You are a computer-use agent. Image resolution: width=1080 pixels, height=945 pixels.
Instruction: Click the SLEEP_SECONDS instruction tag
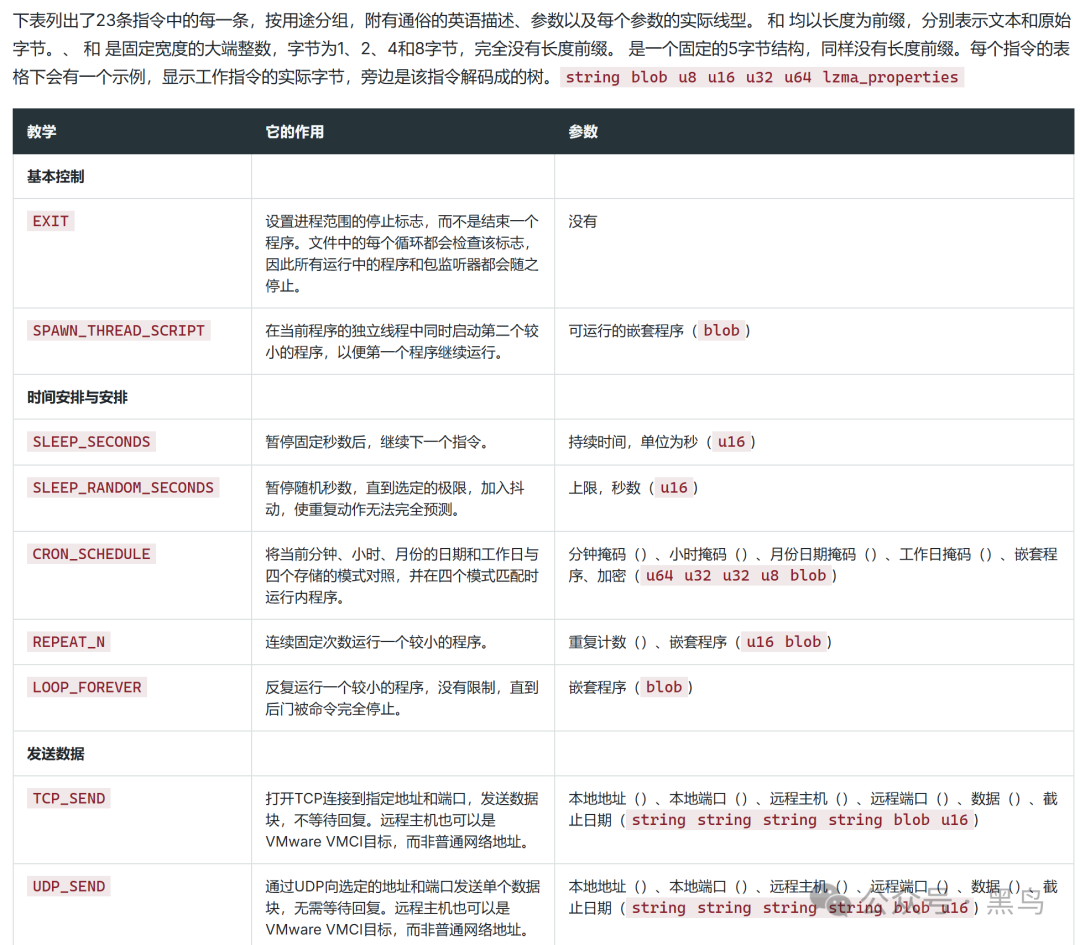[91, 442]
